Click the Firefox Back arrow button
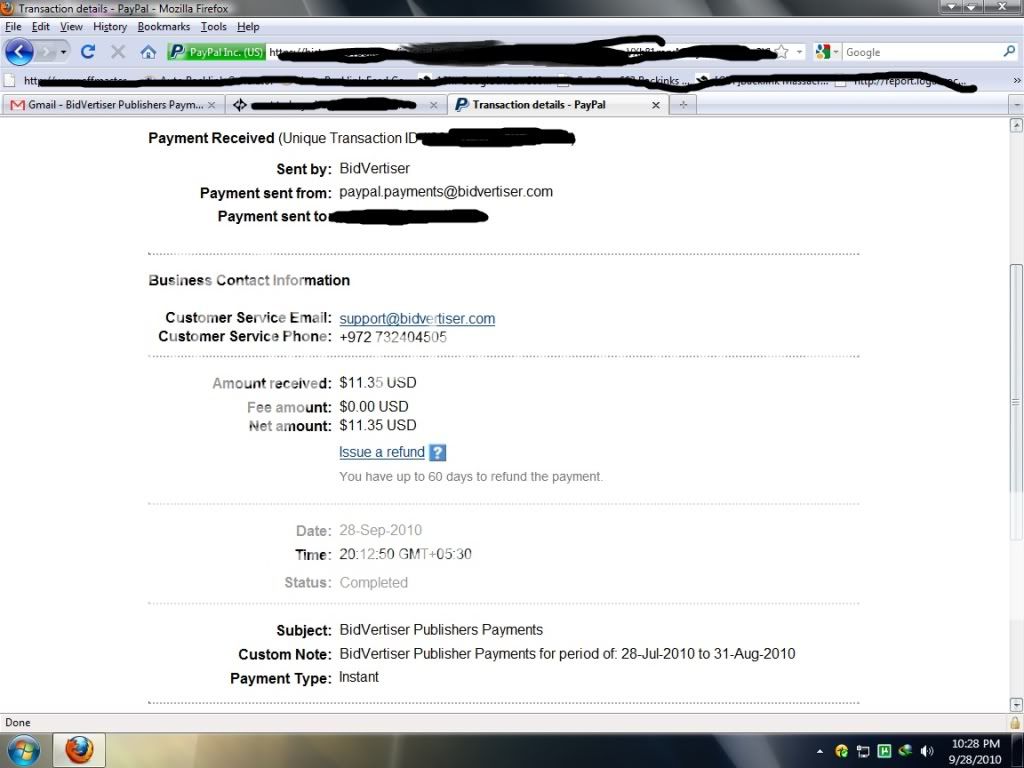Viewport: 1024px width, 768px height. 19,52
